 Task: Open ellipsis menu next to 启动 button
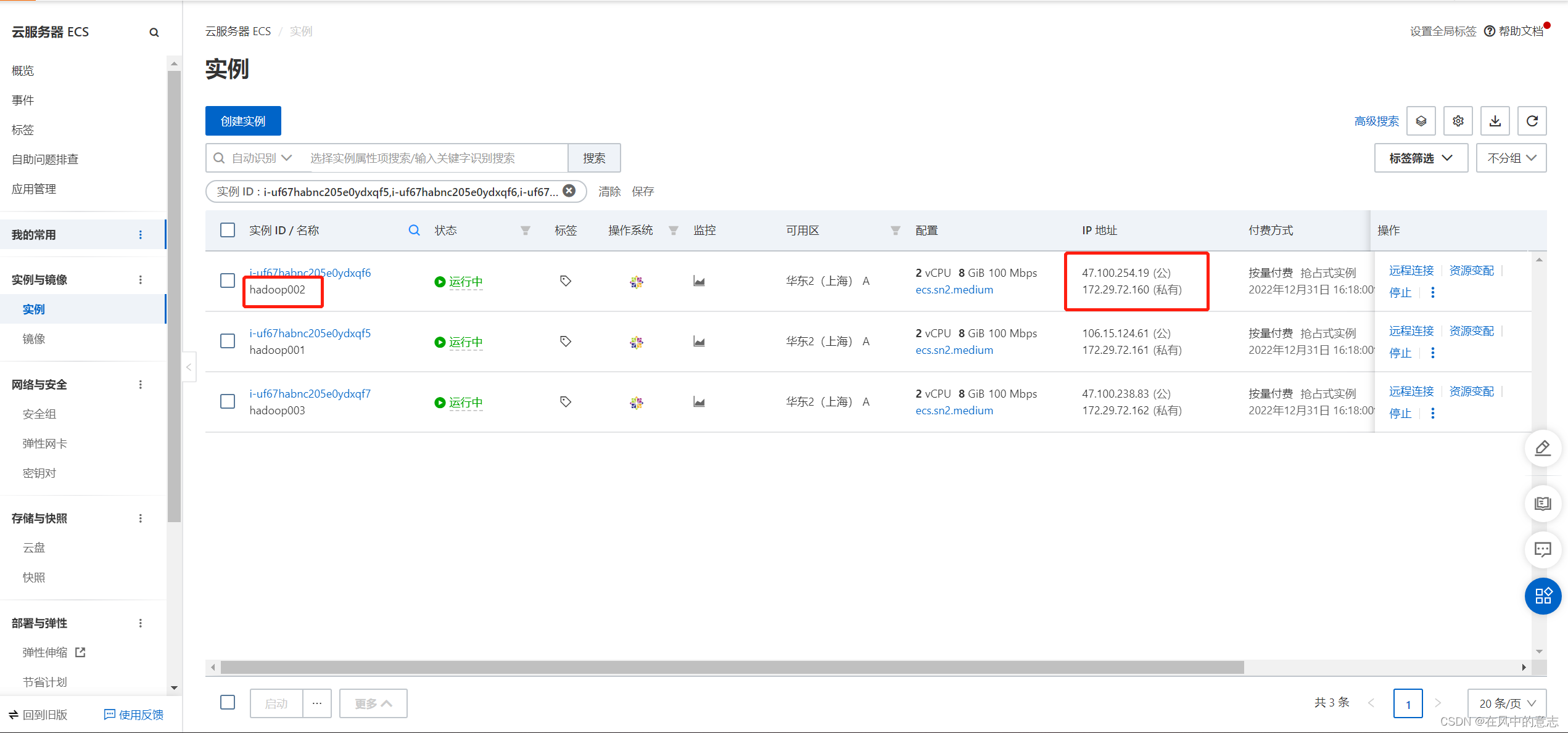pos(317,703)
